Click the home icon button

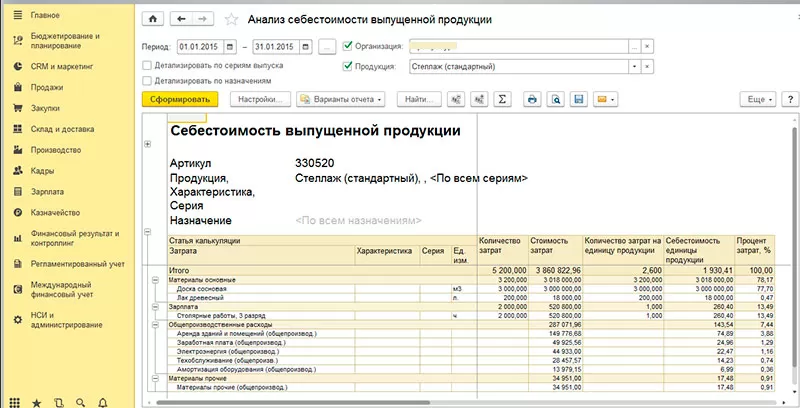[152, 19]
